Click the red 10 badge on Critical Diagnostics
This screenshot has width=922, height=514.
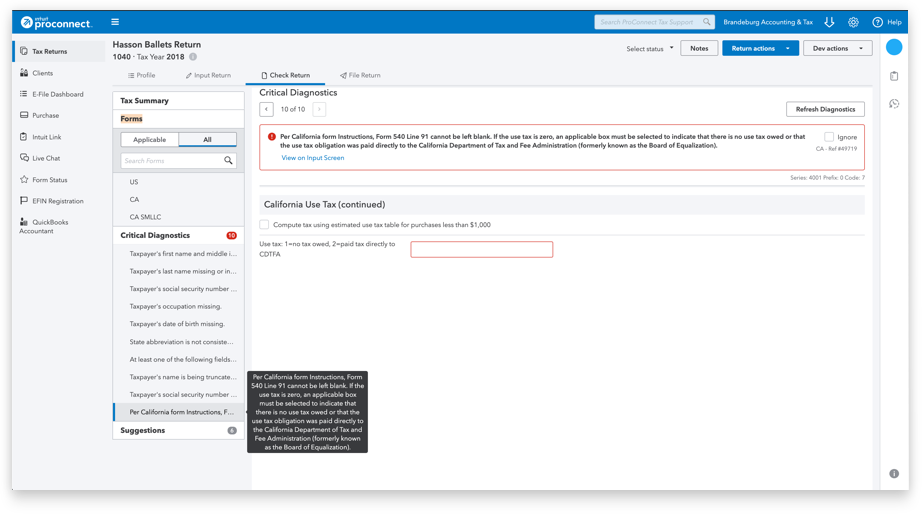232,235
